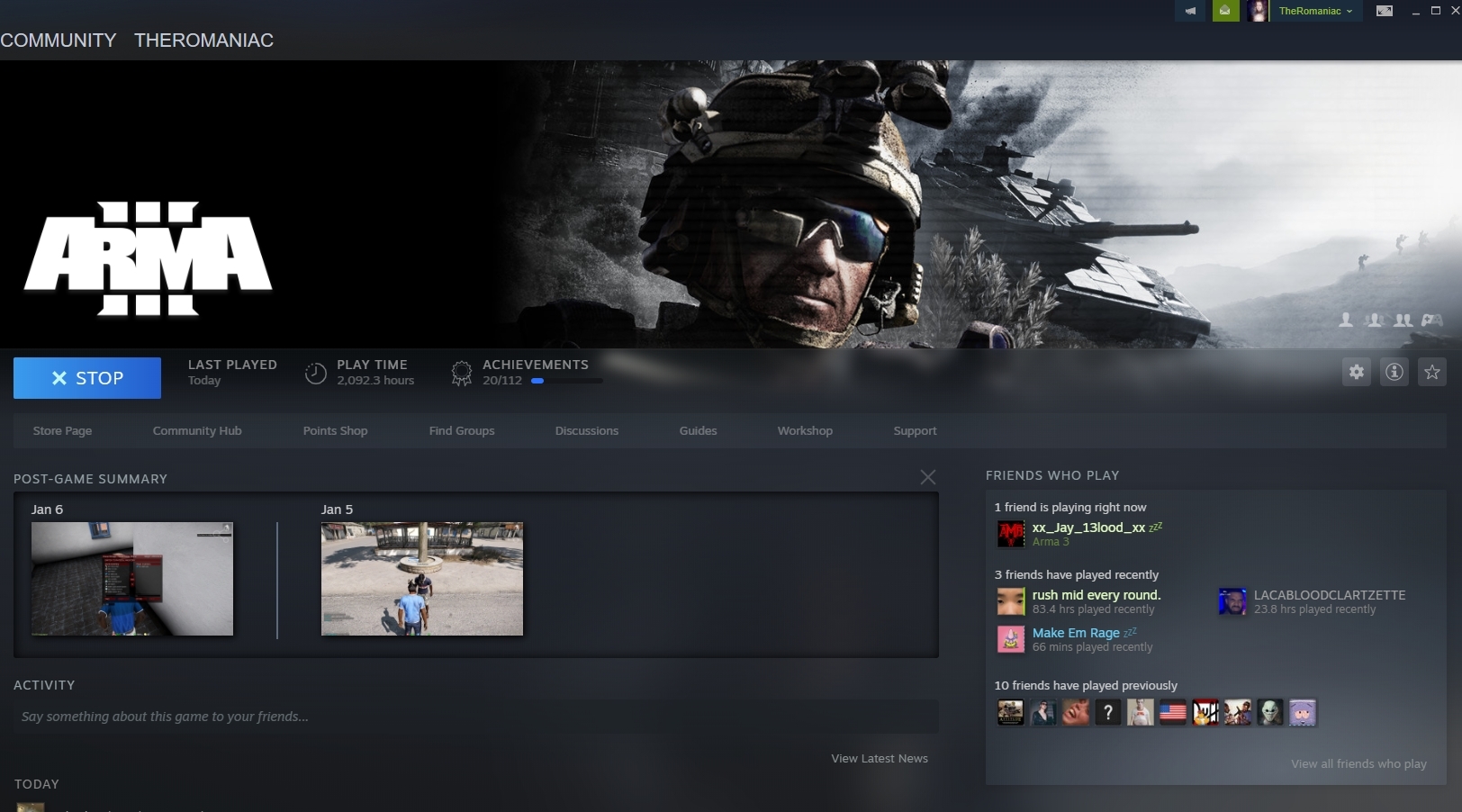Open Make Em Rage friend name
This screenshot has height=812, width=1462.
[x=1076, y=633]
